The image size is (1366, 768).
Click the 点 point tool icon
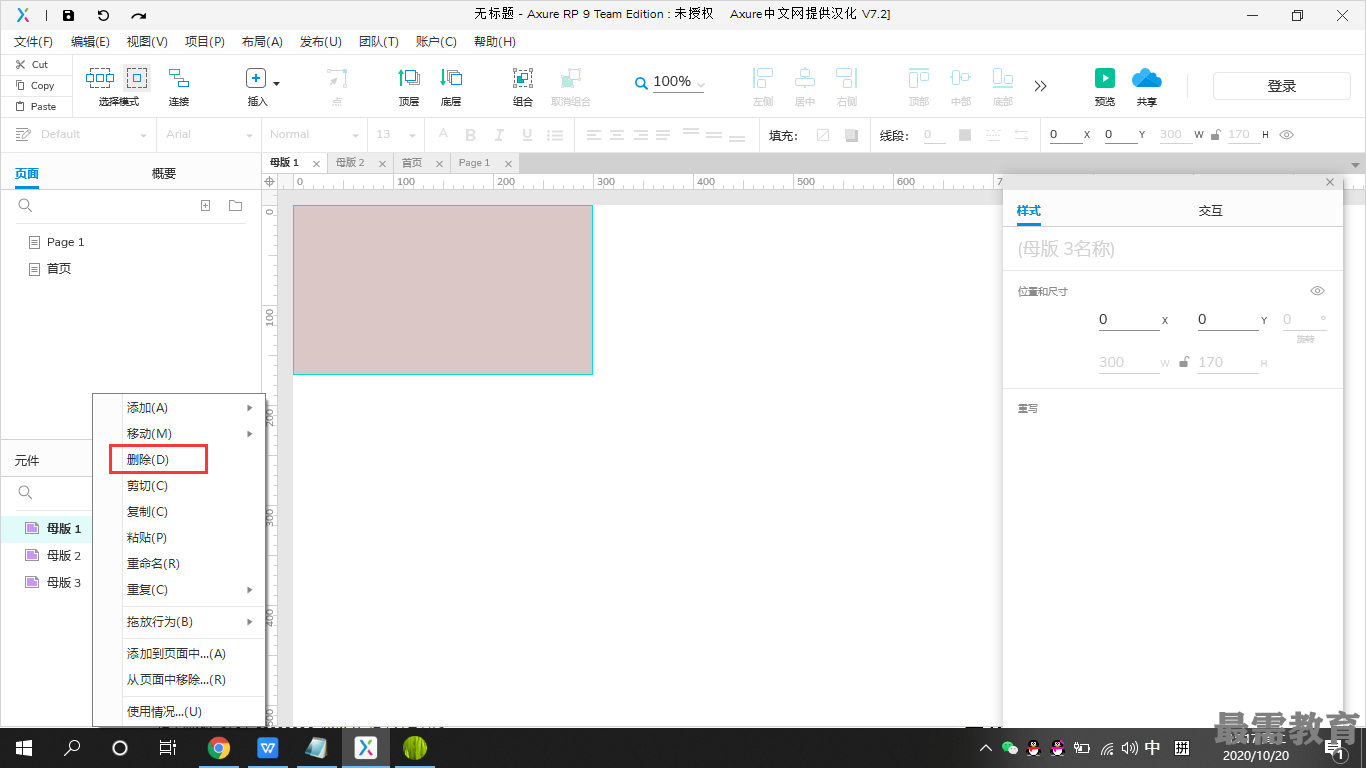click(337, 78)
